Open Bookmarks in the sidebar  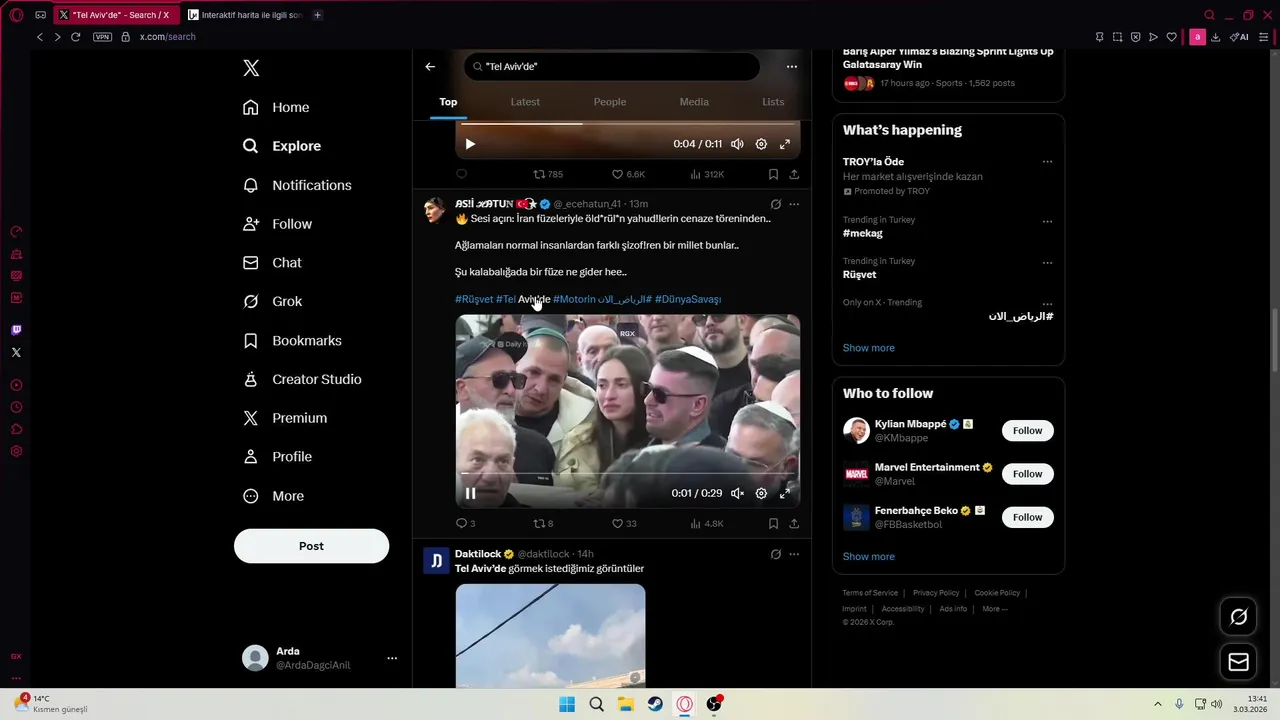[x=293, y=340]
